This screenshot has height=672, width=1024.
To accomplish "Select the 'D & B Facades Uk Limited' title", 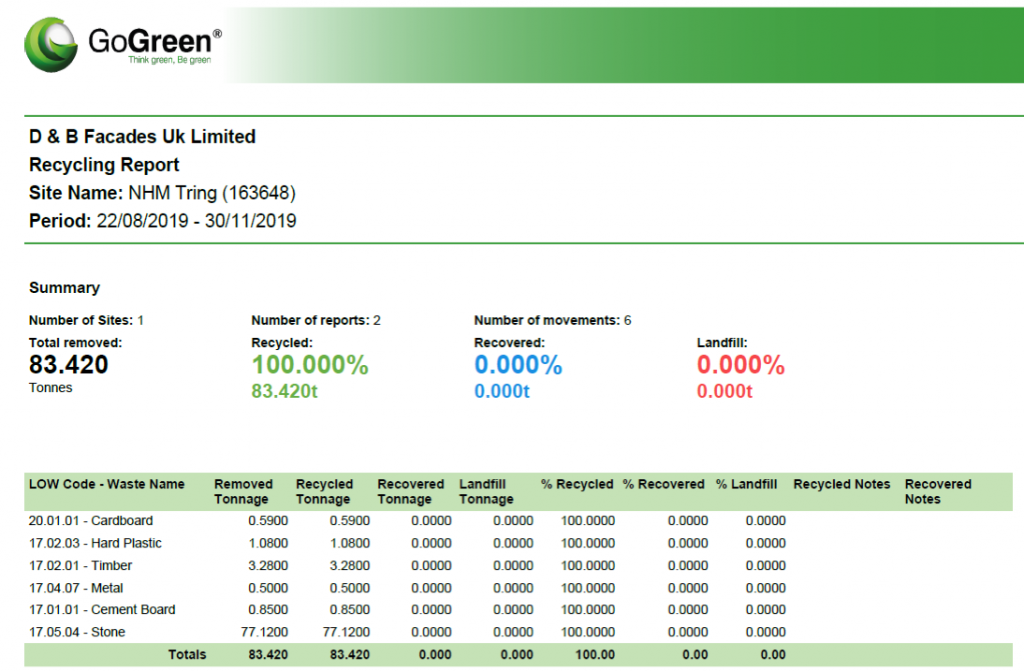I will [x=142, y=136].
